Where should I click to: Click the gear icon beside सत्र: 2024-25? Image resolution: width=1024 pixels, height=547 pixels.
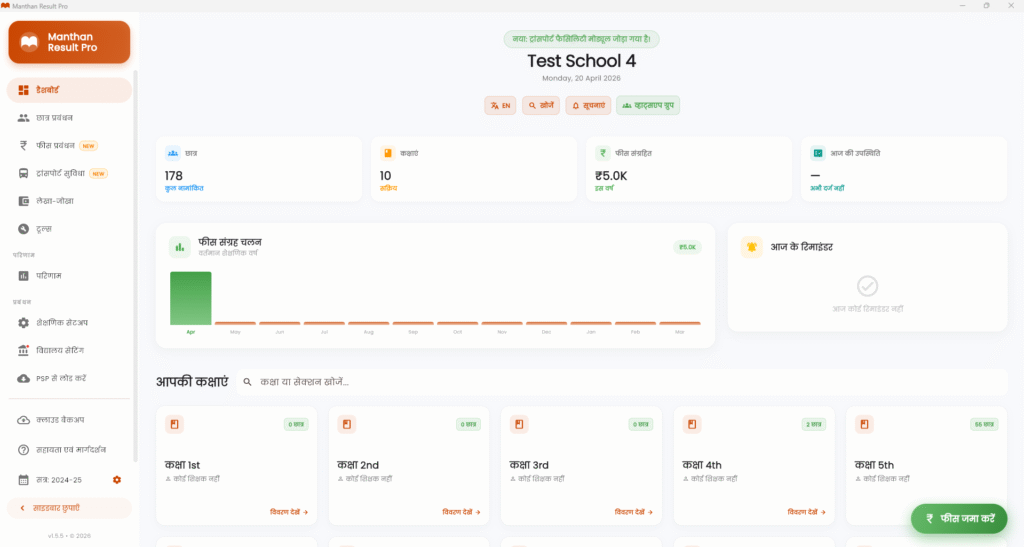point(117,480)
